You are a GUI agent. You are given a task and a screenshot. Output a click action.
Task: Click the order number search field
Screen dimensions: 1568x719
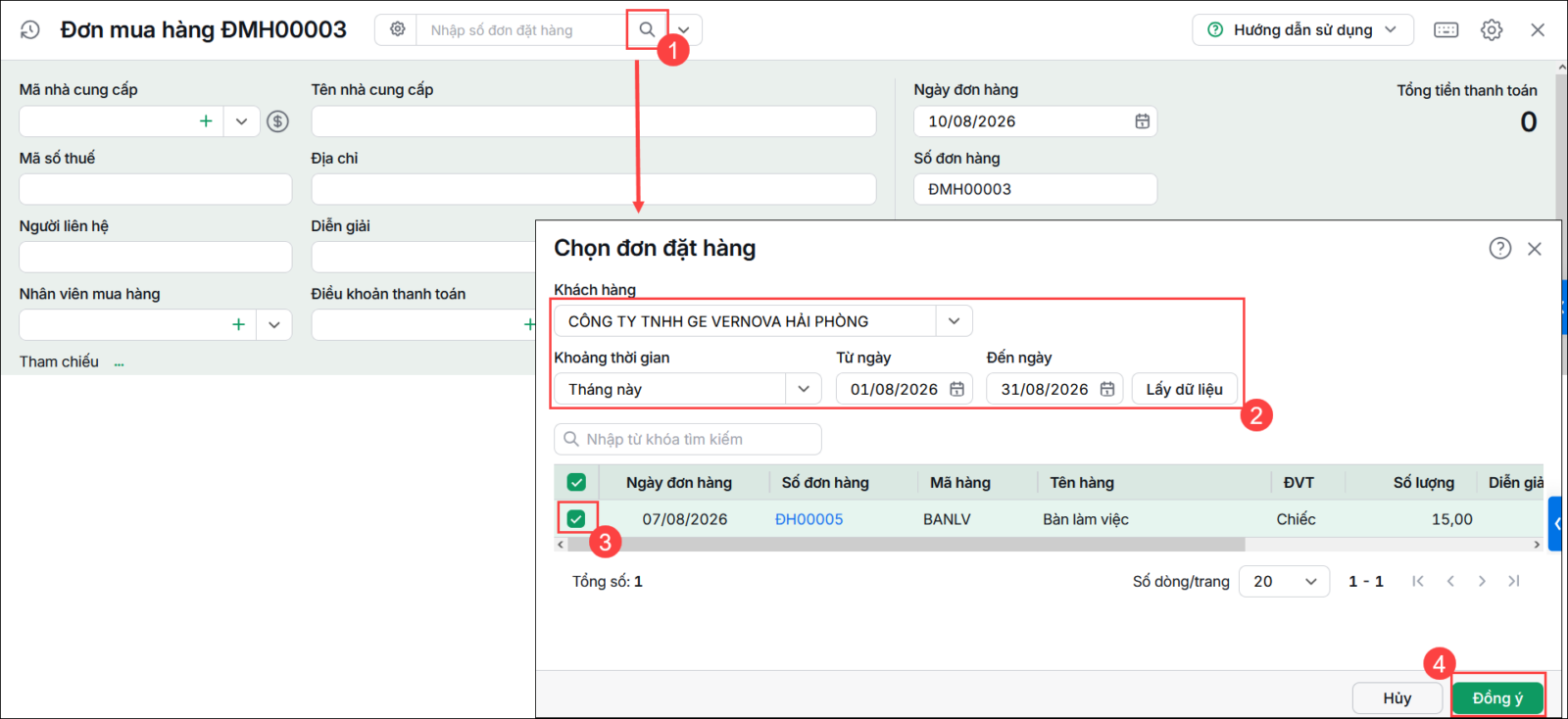tap(521, 30)
